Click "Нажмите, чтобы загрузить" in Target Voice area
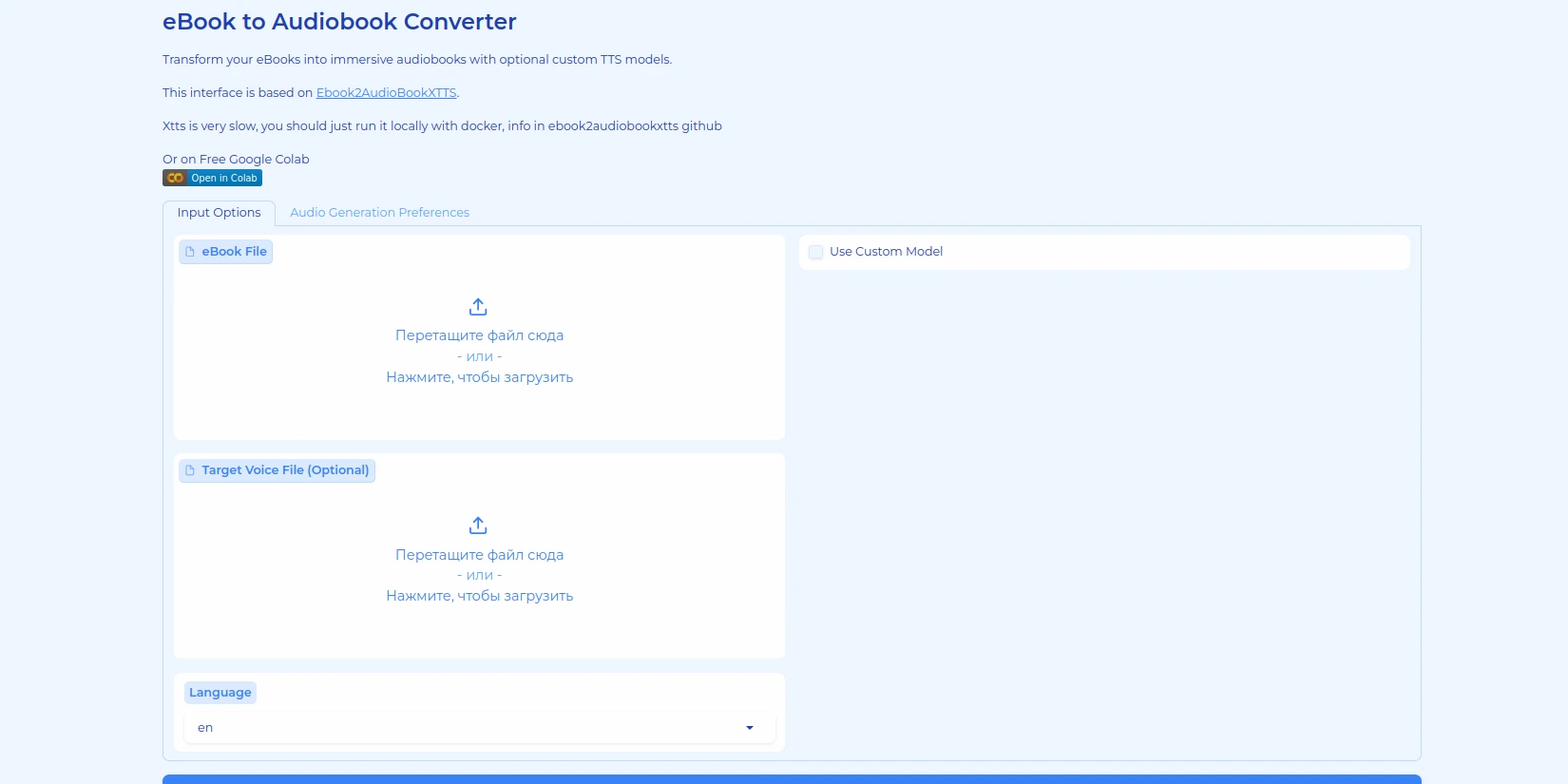 (x=479, y=596)
